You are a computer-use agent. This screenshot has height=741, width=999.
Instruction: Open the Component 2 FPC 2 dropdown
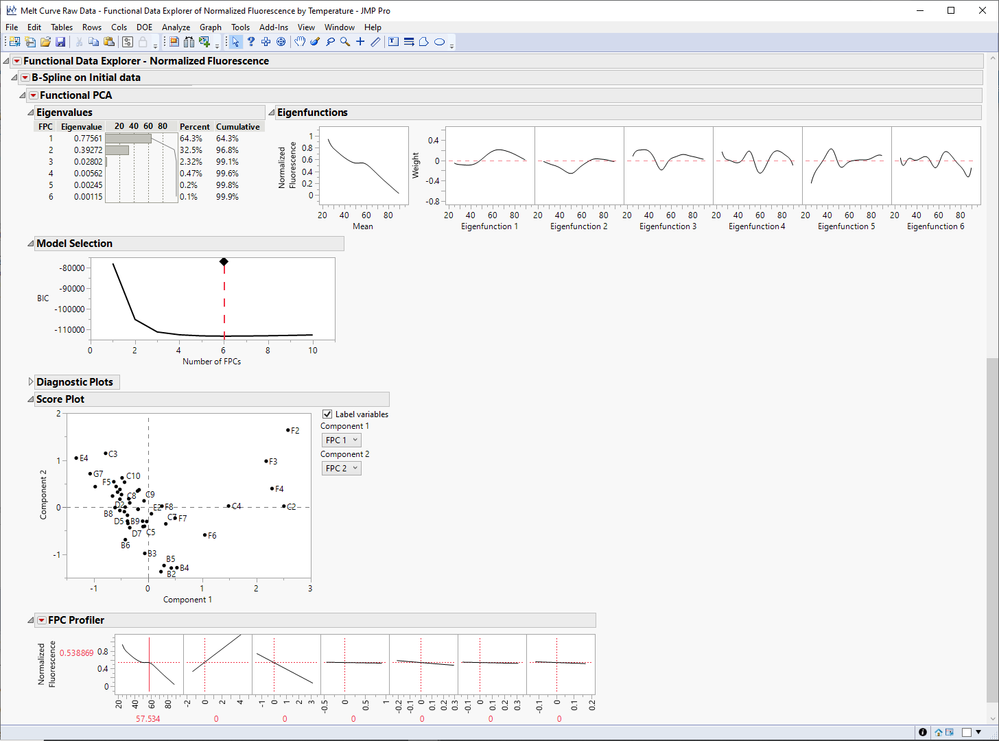pyautogui.click(x=340, y=468)
